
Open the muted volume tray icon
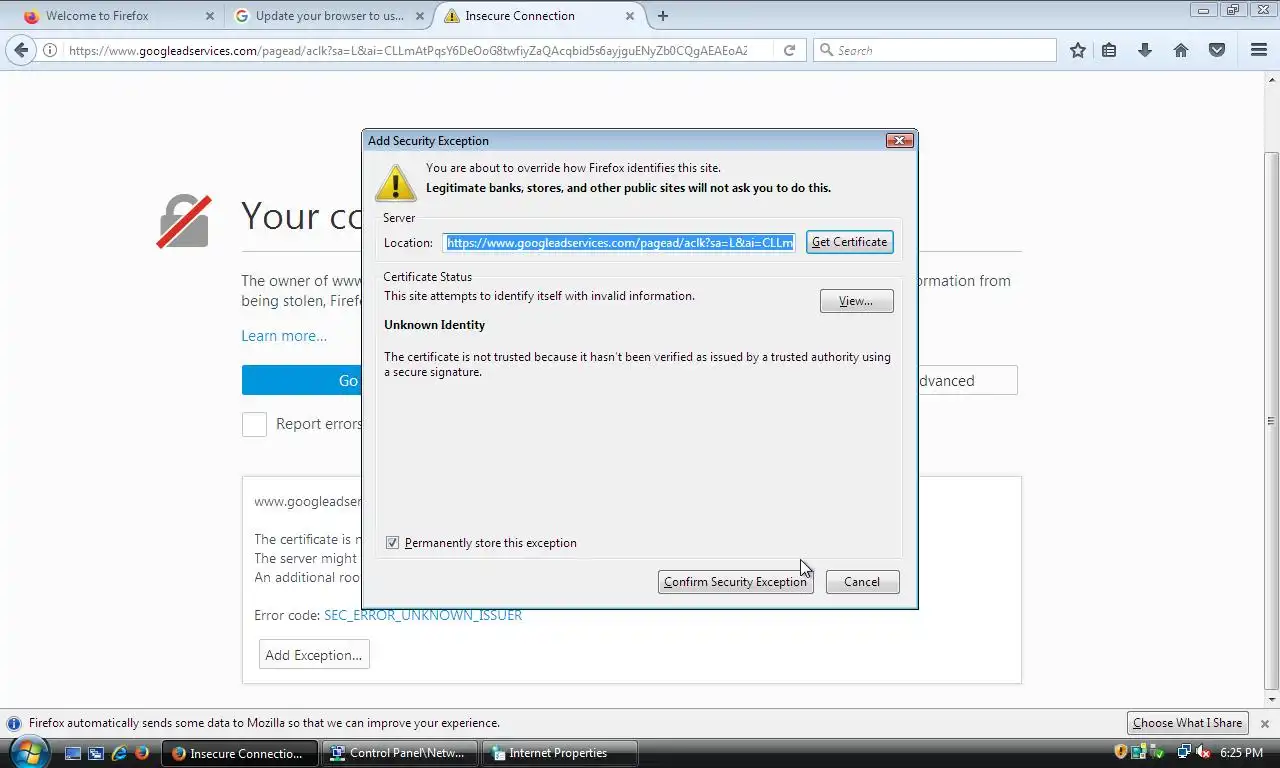1203,752
